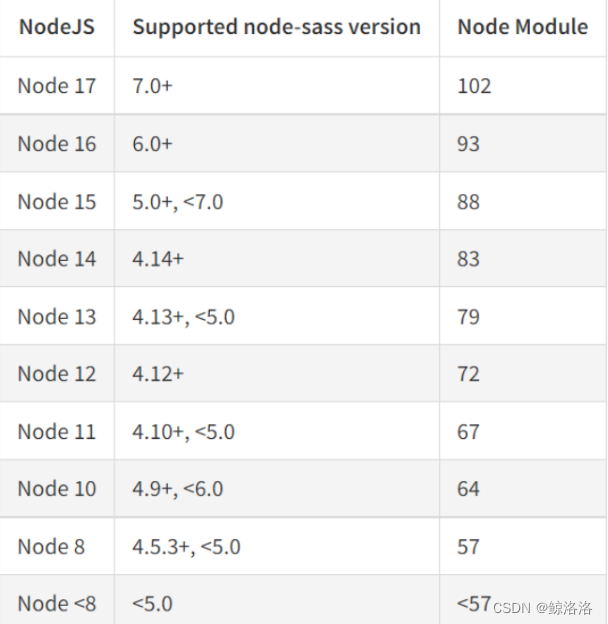This screenshot has width=608, height=624.
Task: Select the Node 12 cell
Action: coord(57,374)
